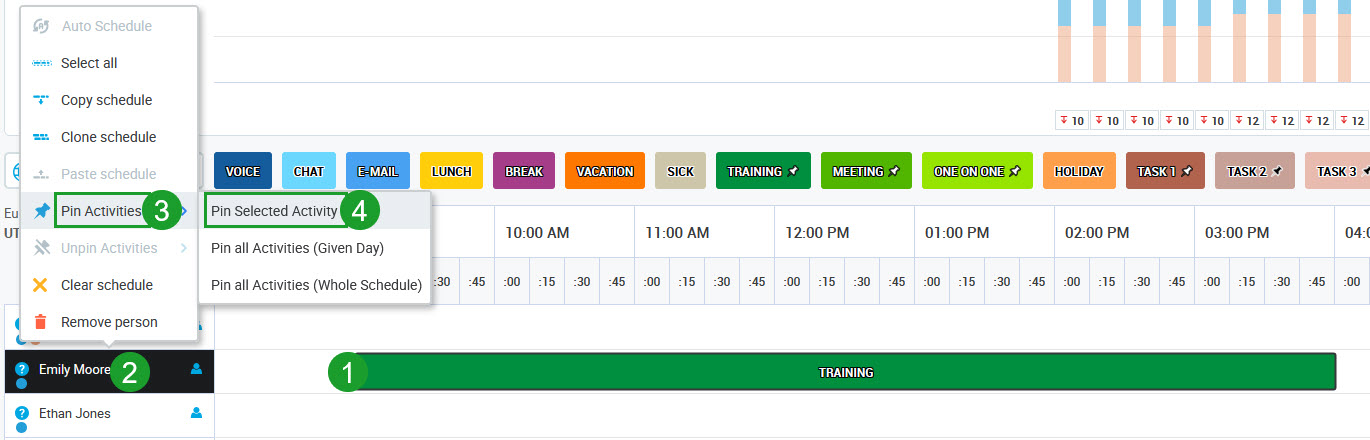The image size is (1370, 440).
Task: Select the green TRAINING block on timeline
Action: pos(845,372)
